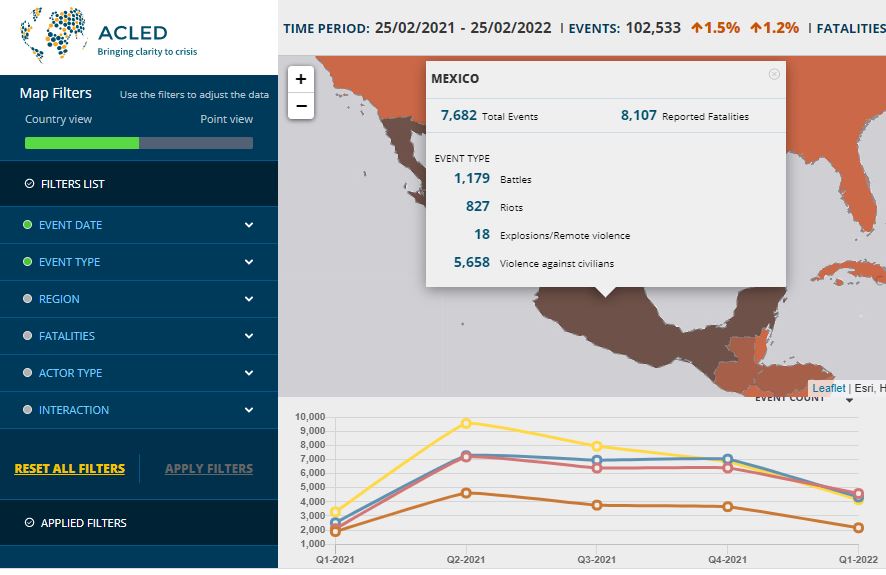
Task: Expand the Interaction filter chevron
Action: pyautogui.click(x=249, y=410)
